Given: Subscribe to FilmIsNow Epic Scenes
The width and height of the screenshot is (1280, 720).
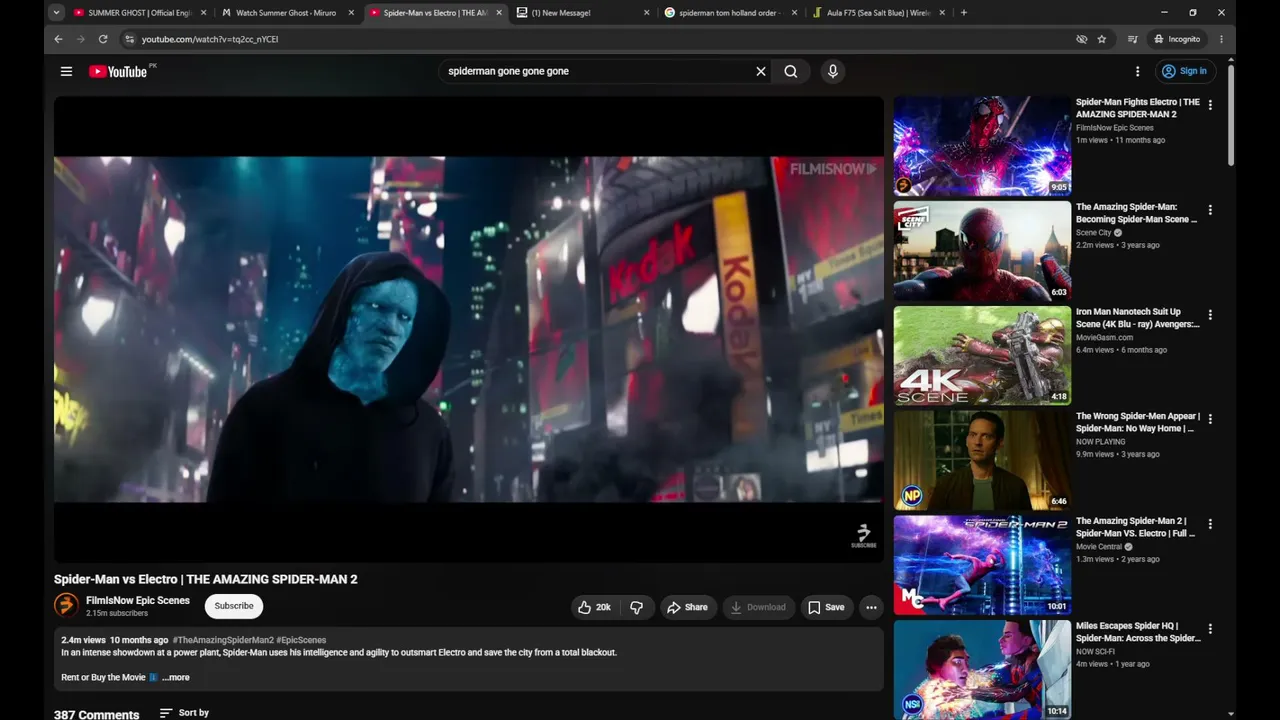Looking at the screenshot, I should (x=234, y=605).
